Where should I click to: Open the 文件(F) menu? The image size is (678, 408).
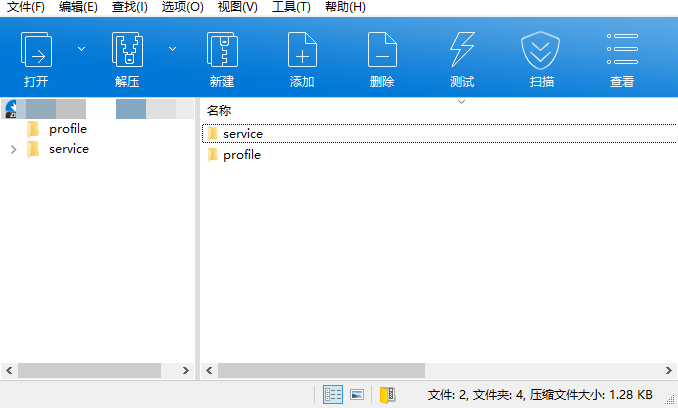click(x=26, y=7)
